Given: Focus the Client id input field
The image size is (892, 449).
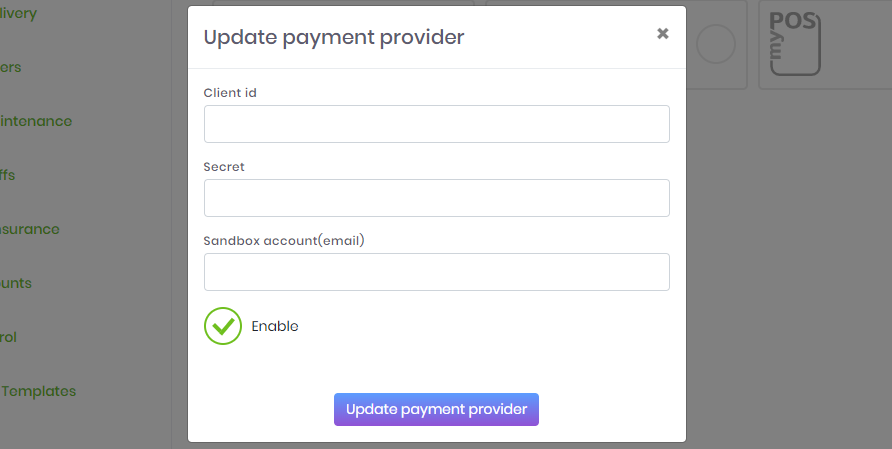Looking at the screenshot, I should pos(437,124).
